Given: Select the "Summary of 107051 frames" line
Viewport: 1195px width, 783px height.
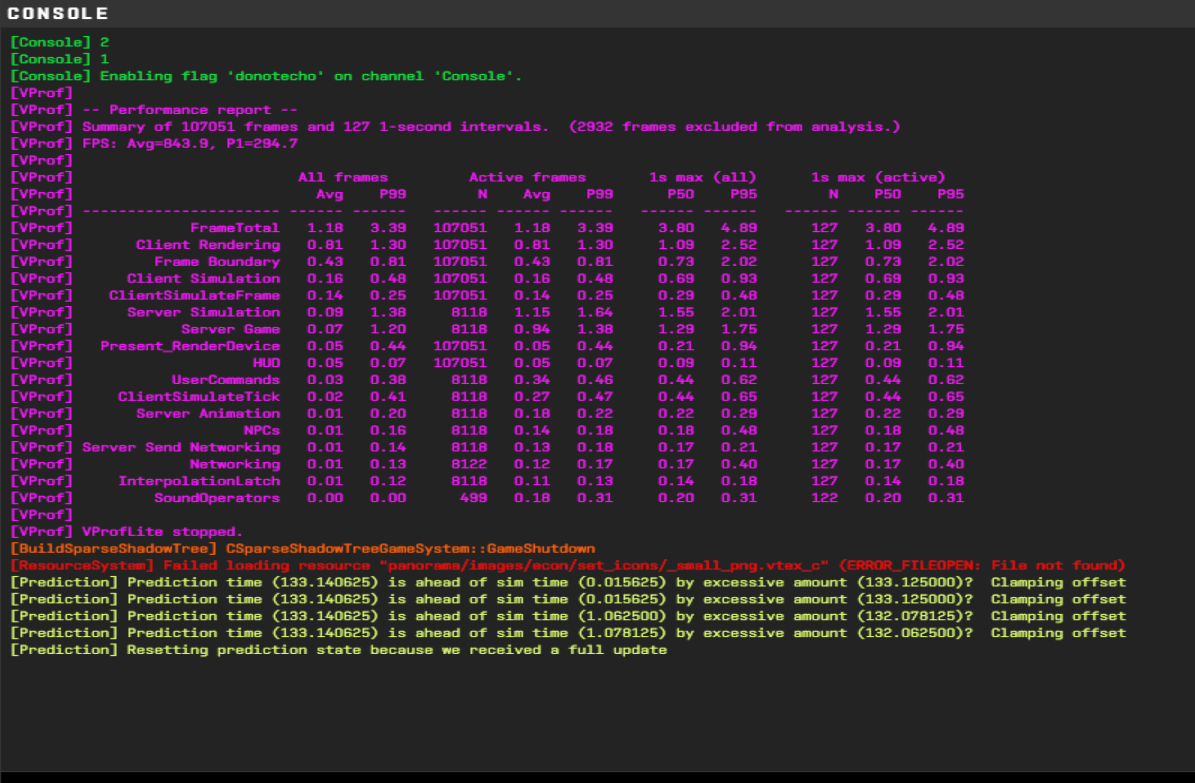Looking at the screenshot, I should coord(455,127).
